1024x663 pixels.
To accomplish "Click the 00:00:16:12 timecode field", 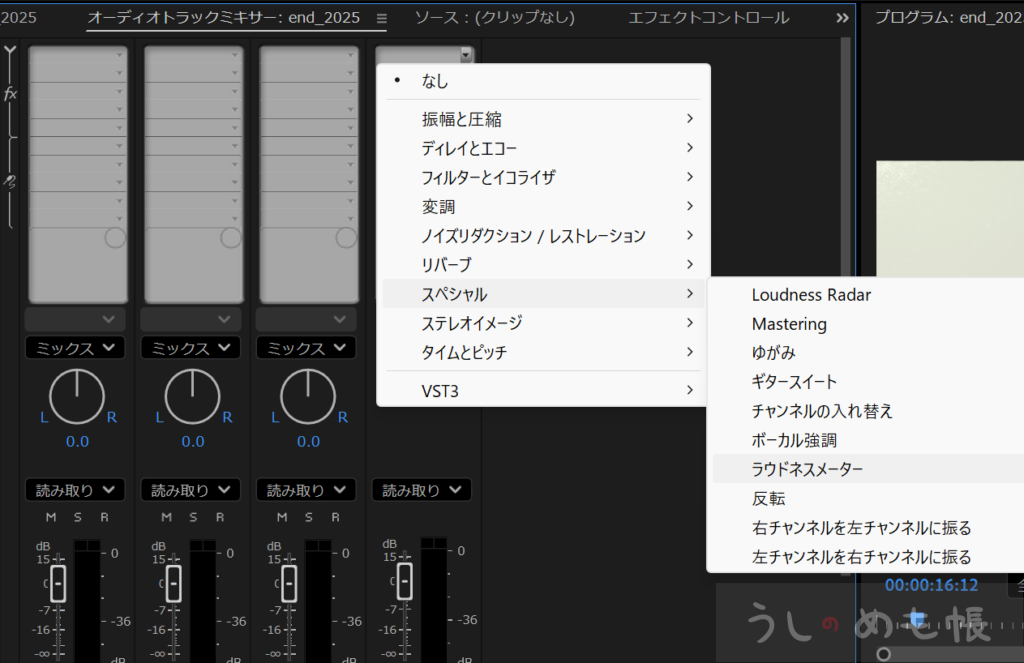I will pos(931,585).
